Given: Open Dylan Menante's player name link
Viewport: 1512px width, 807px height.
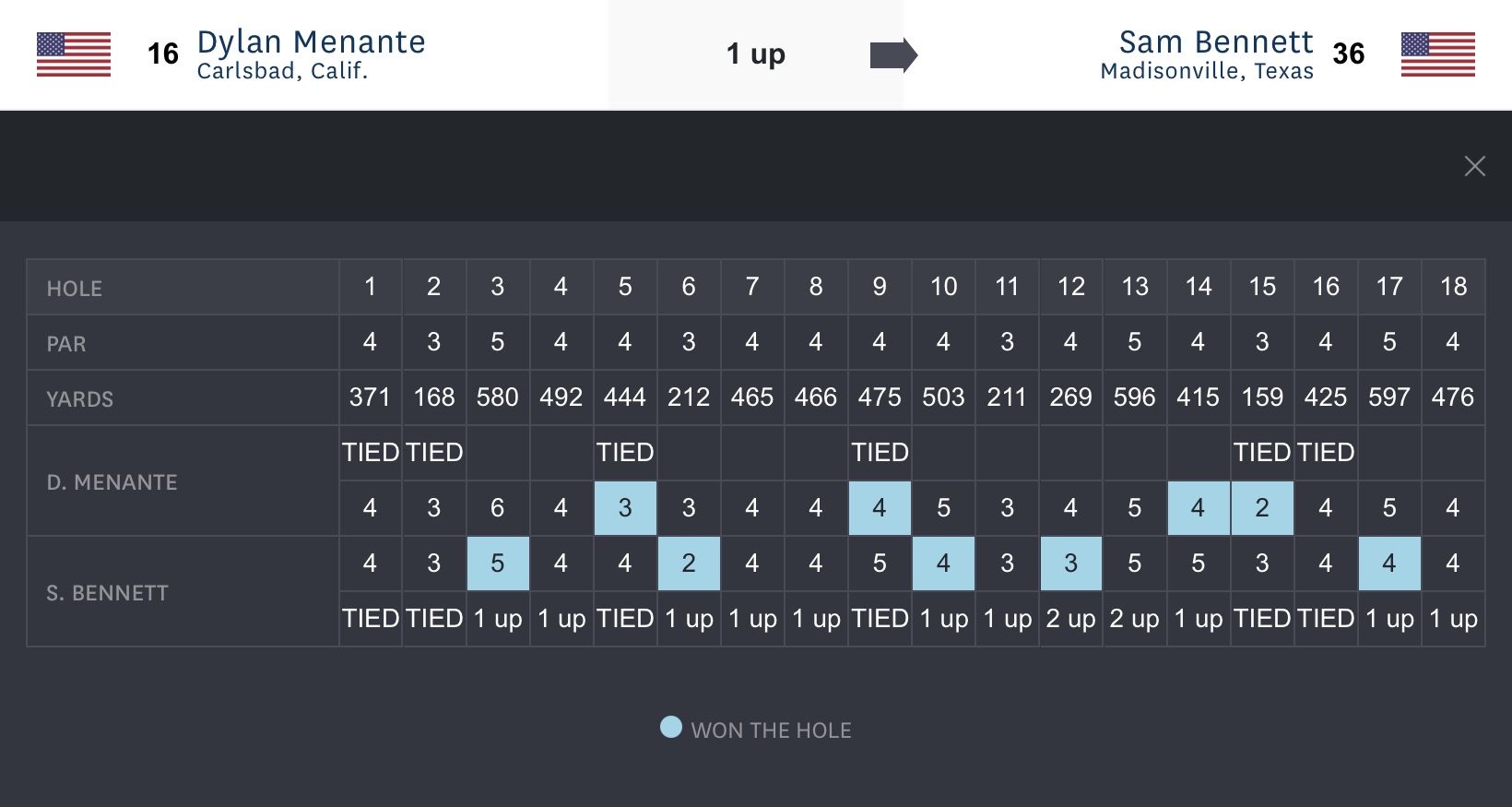Looking at the screenshot, I should (x=311, y=42).
